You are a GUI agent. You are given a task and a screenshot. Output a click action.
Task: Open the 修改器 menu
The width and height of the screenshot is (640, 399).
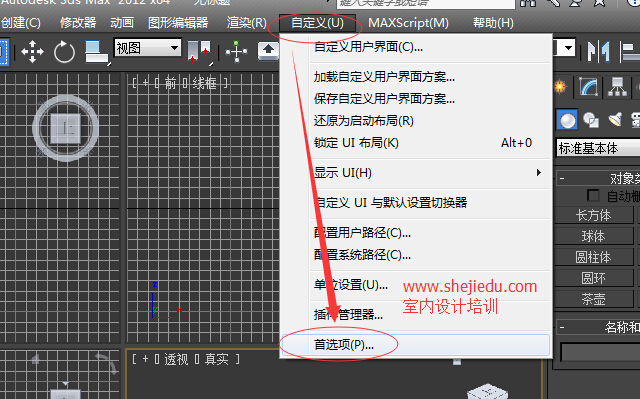click(x=78, y=22)
